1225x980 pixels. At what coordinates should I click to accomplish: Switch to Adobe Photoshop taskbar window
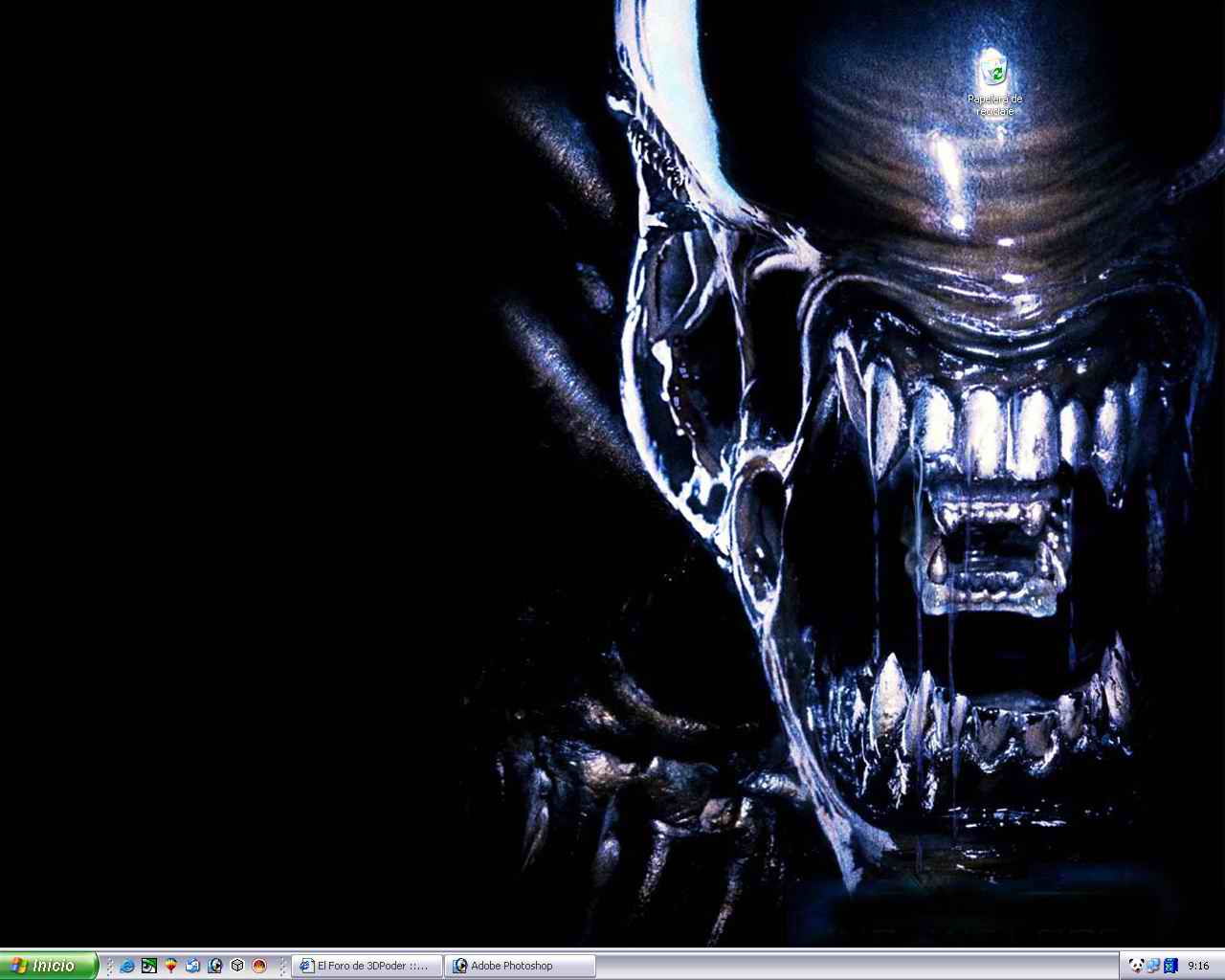(x=521, y=966)
